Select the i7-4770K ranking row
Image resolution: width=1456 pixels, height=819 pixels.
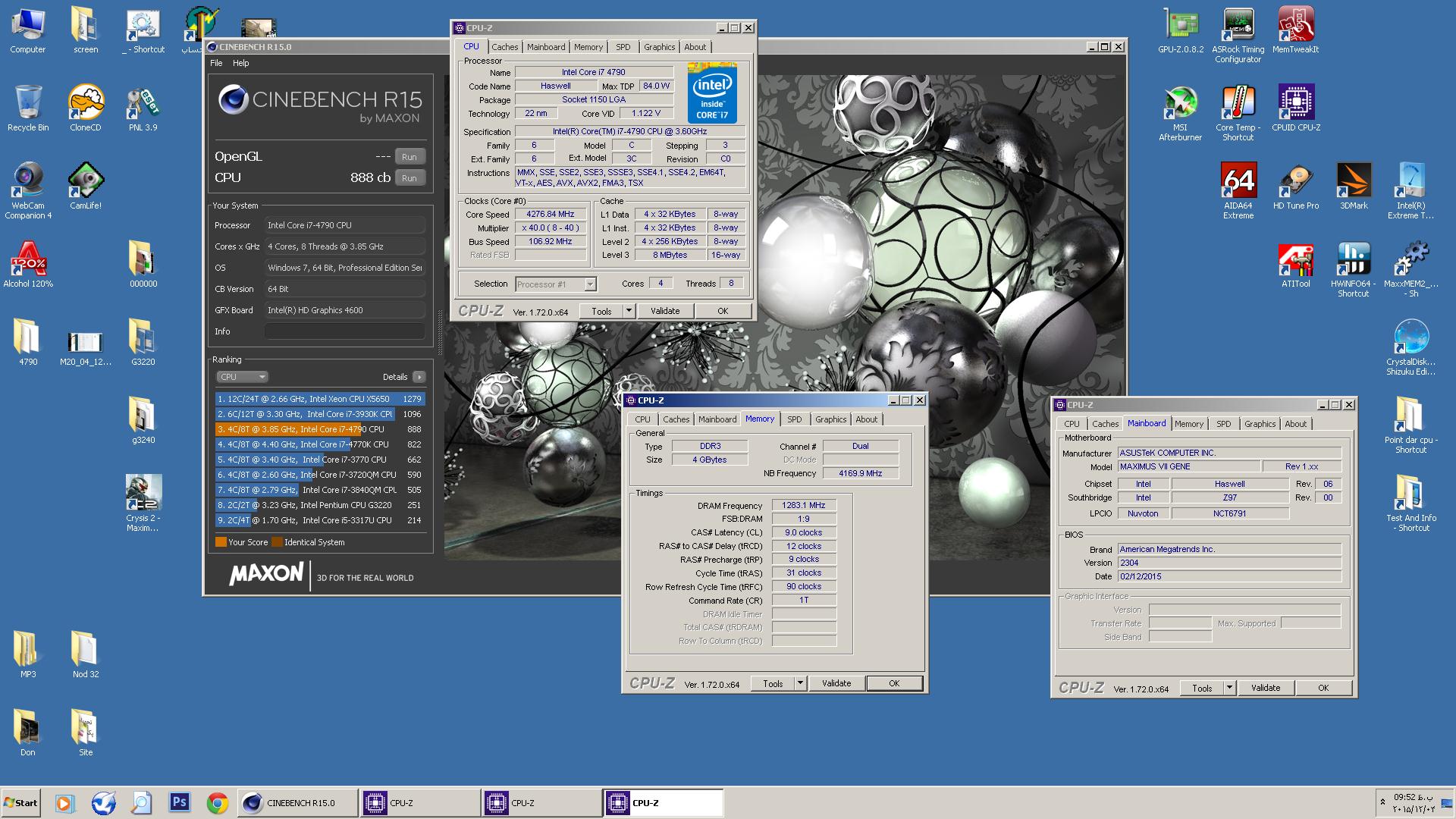(319, 444)
